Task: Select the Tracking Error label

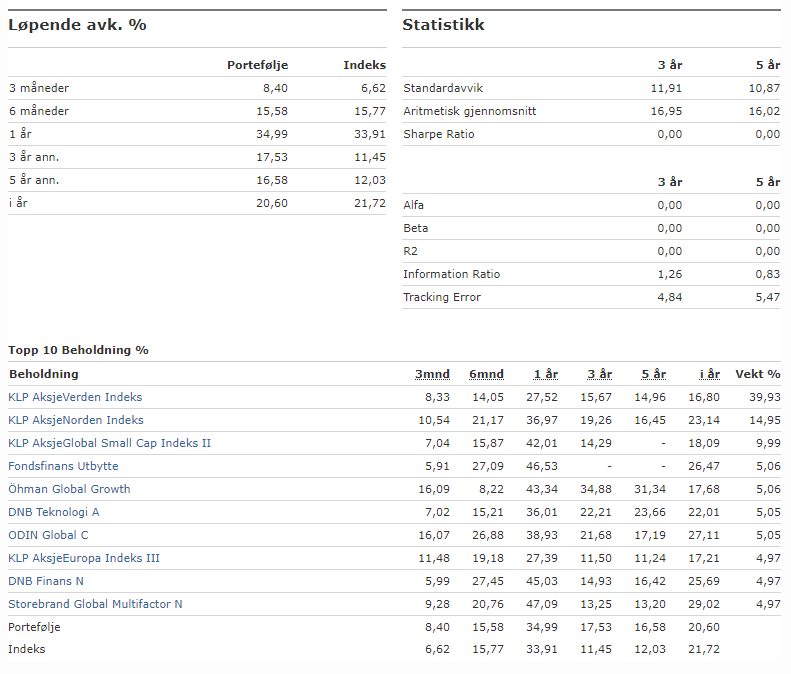Action: (x=442, y=297)
